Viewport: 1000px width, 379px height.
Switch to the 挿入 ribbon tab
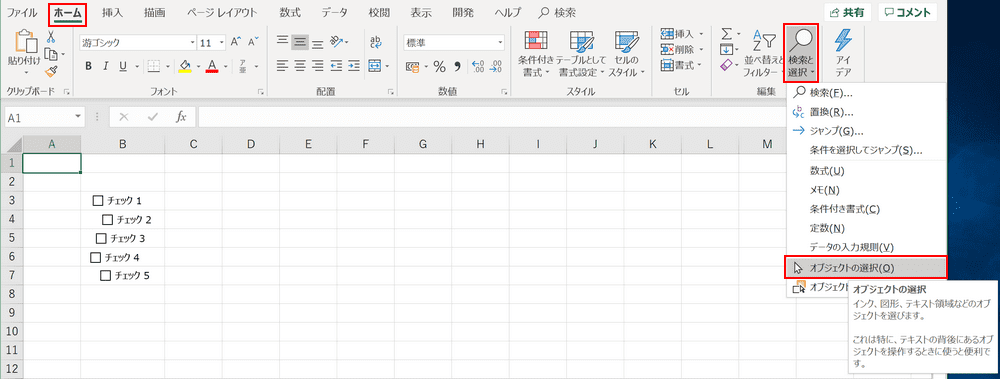click(x=113, y=12)
